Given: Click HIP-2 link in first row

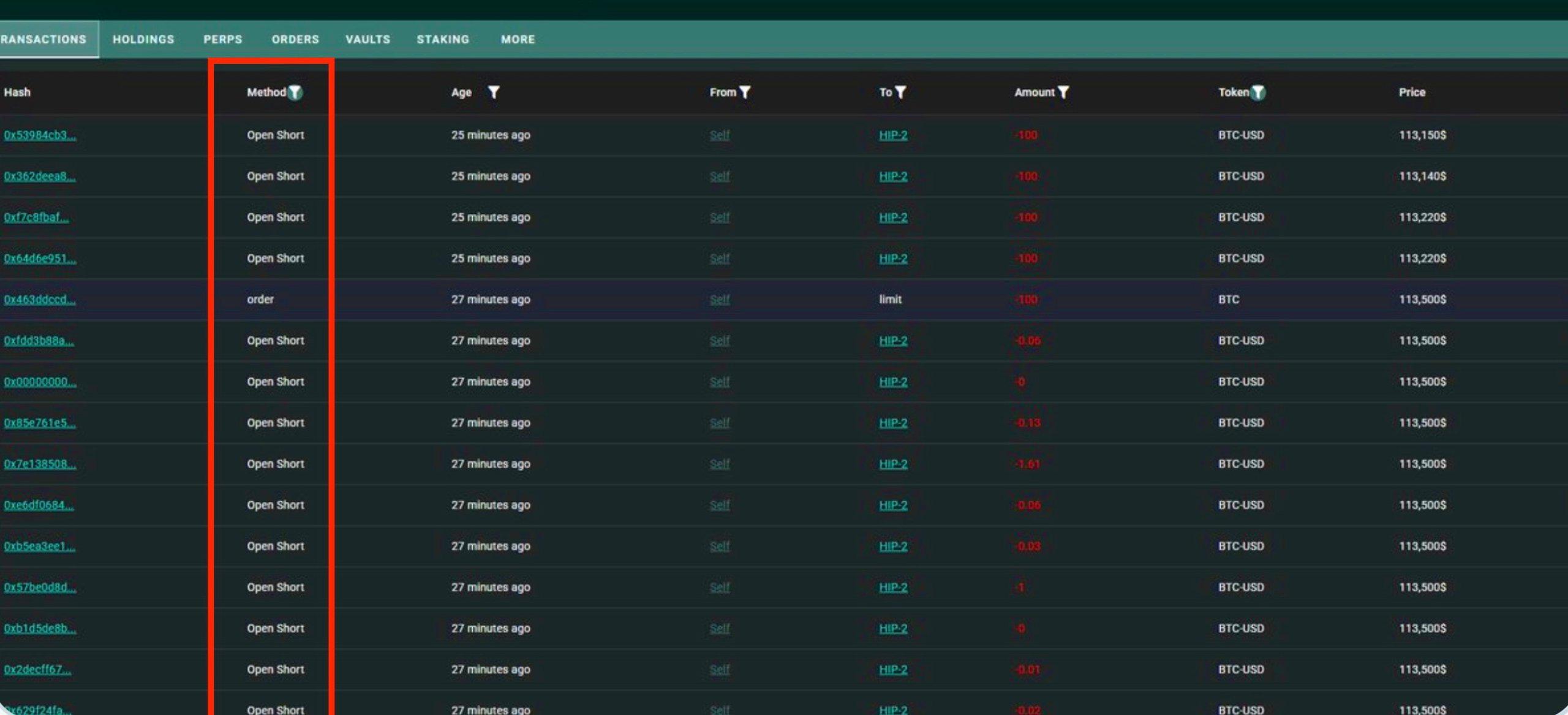Looking at the screenshot, I should 893,135.
